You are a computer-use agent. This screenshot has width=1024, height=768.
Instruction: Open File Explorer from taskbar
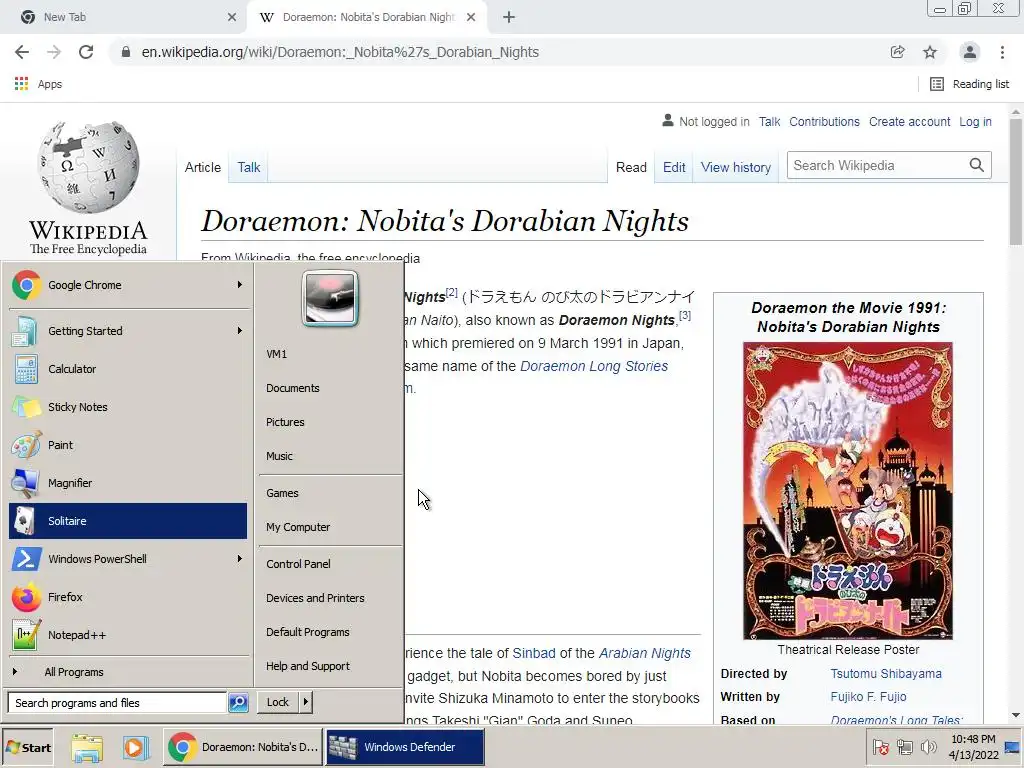pyautogui.click(x=88, y=747)
